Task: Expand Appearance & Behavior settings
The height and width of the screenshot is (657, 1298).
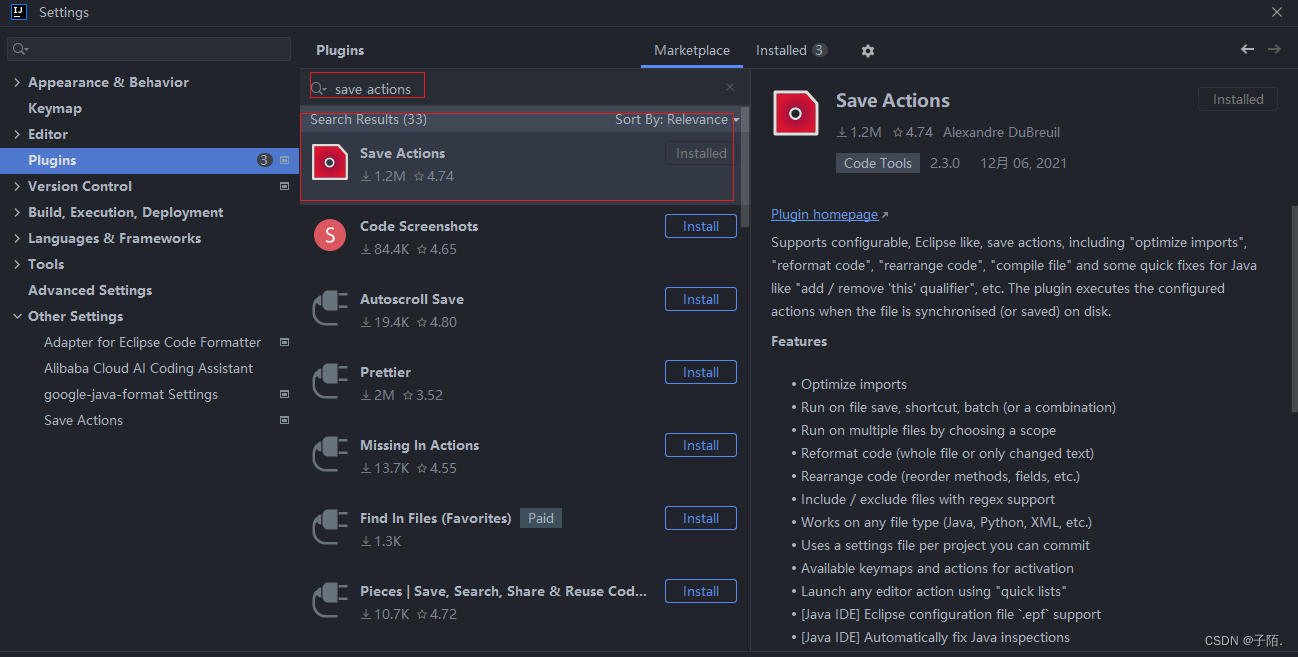Action: pyautogui.click(x=17, y=82)
